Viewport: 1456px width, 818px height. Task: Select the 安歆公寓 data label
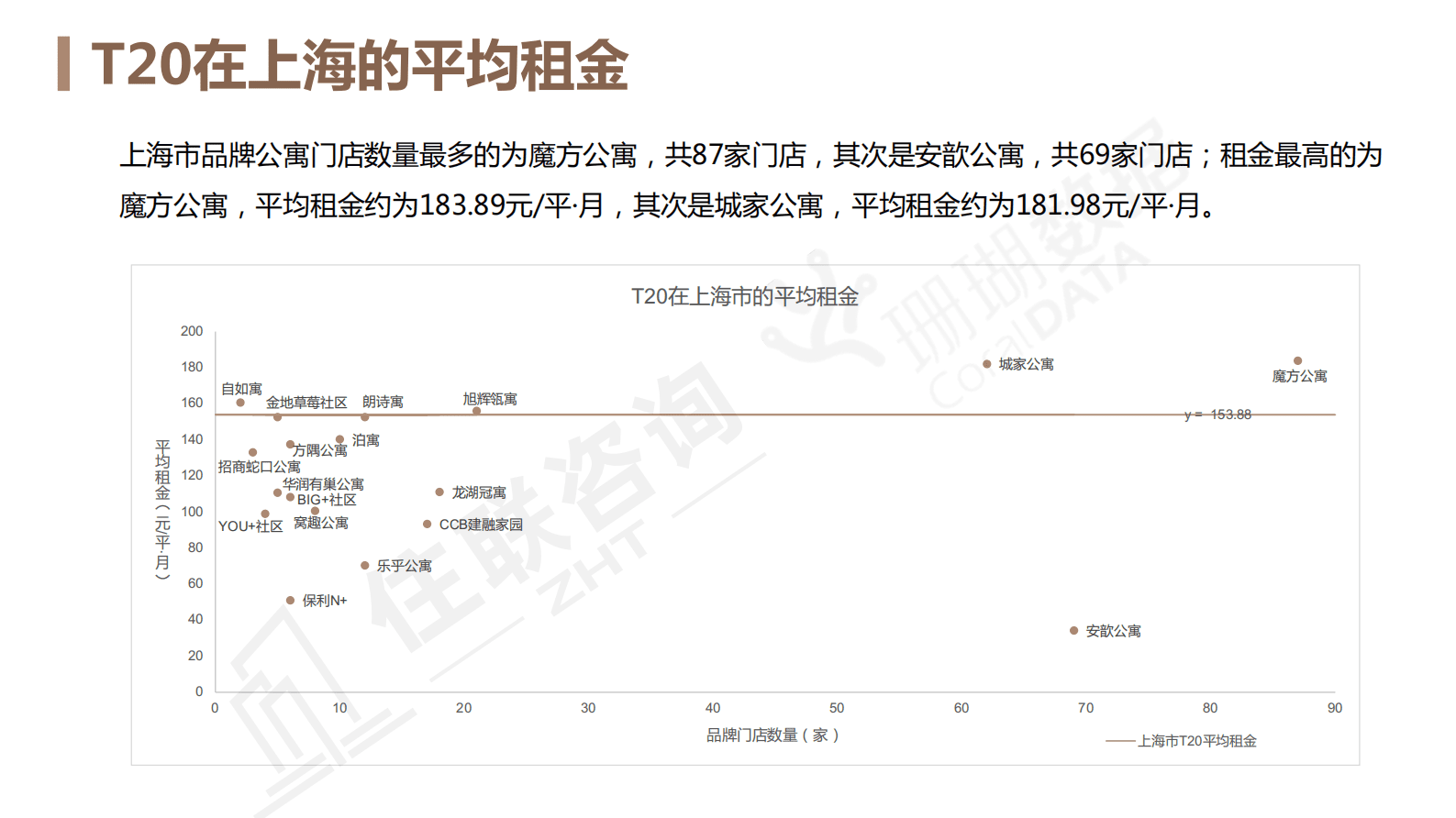[1113, 631]
